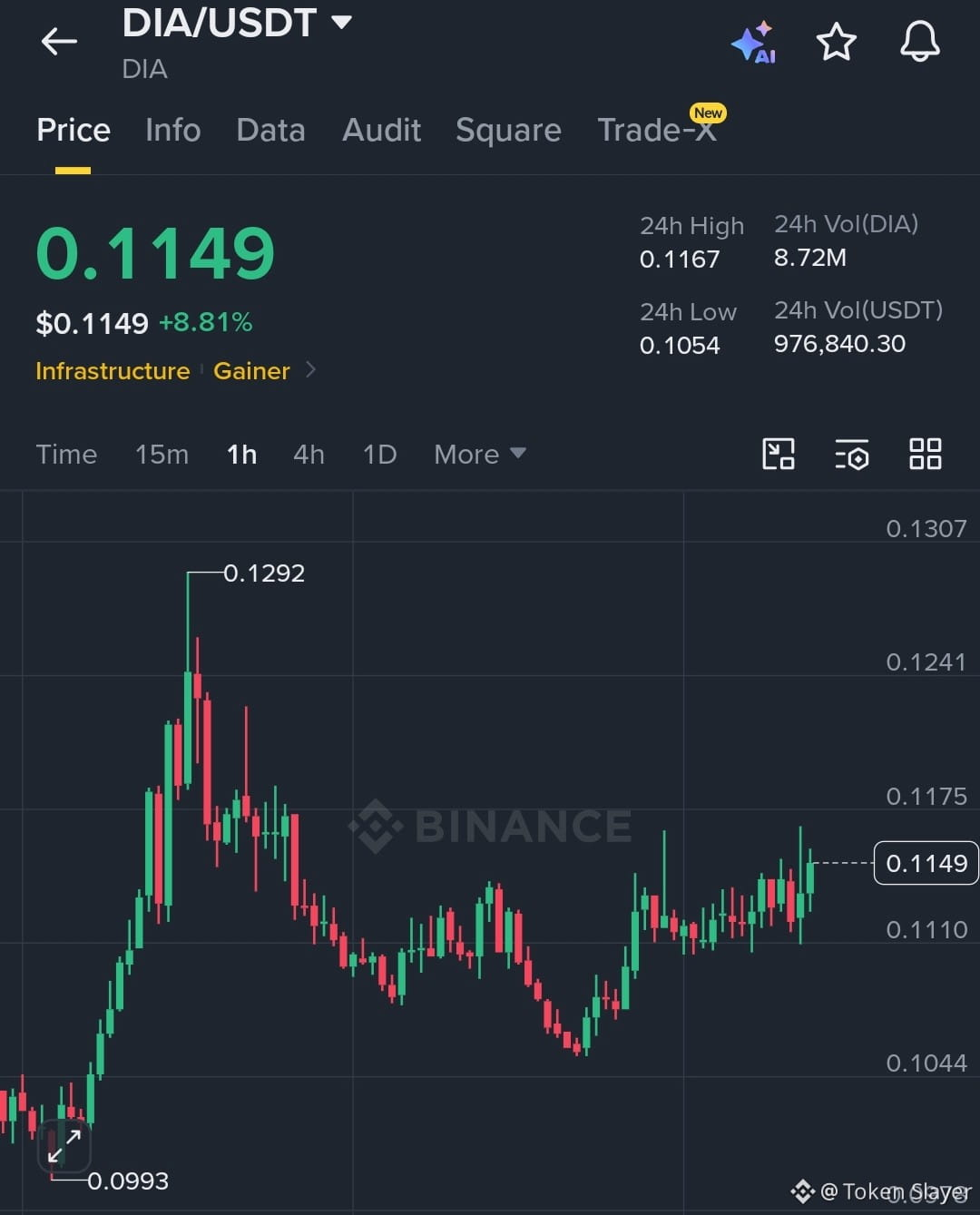Expand the chart to fullscreen

(x=64, y=1146)
